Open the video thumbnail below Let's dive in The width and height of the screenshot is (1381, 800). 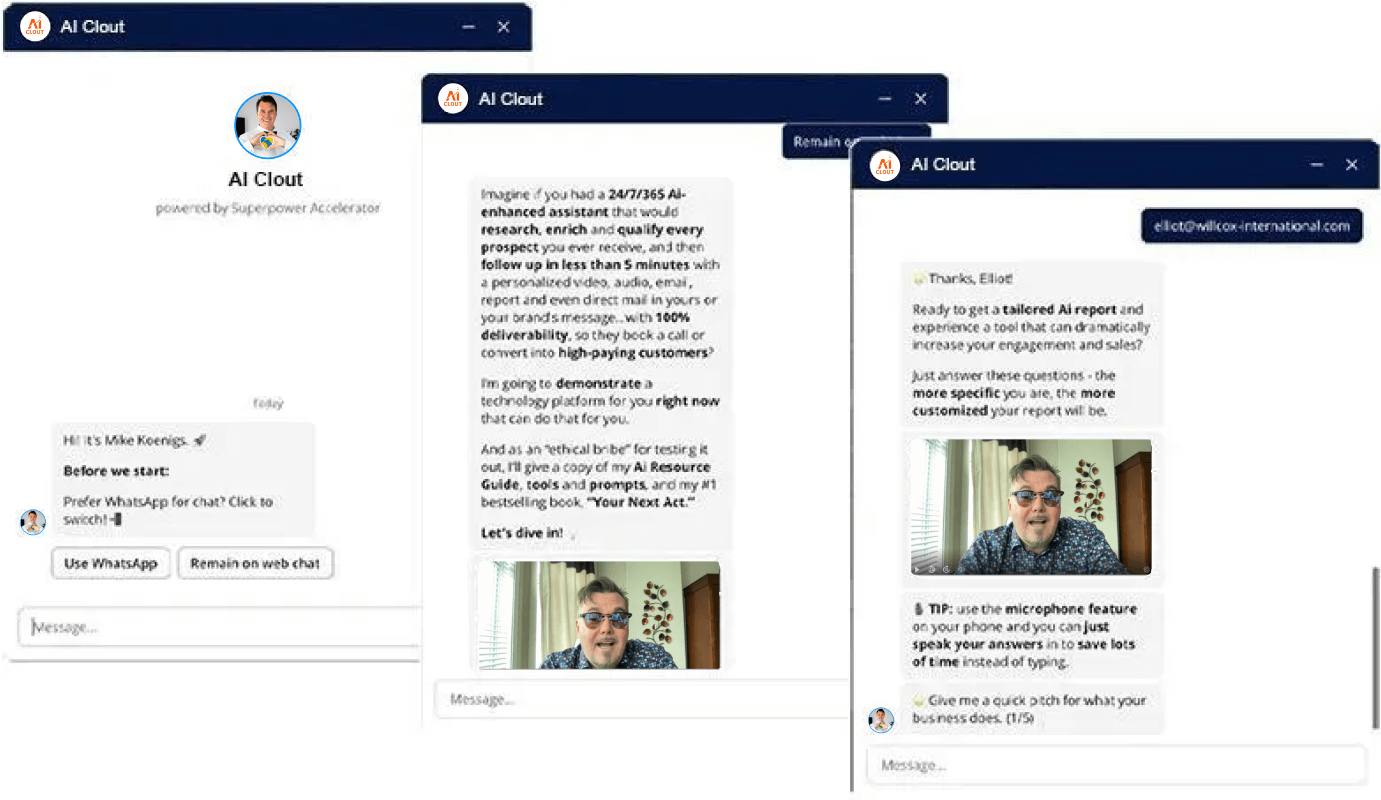tap(598, 614)
